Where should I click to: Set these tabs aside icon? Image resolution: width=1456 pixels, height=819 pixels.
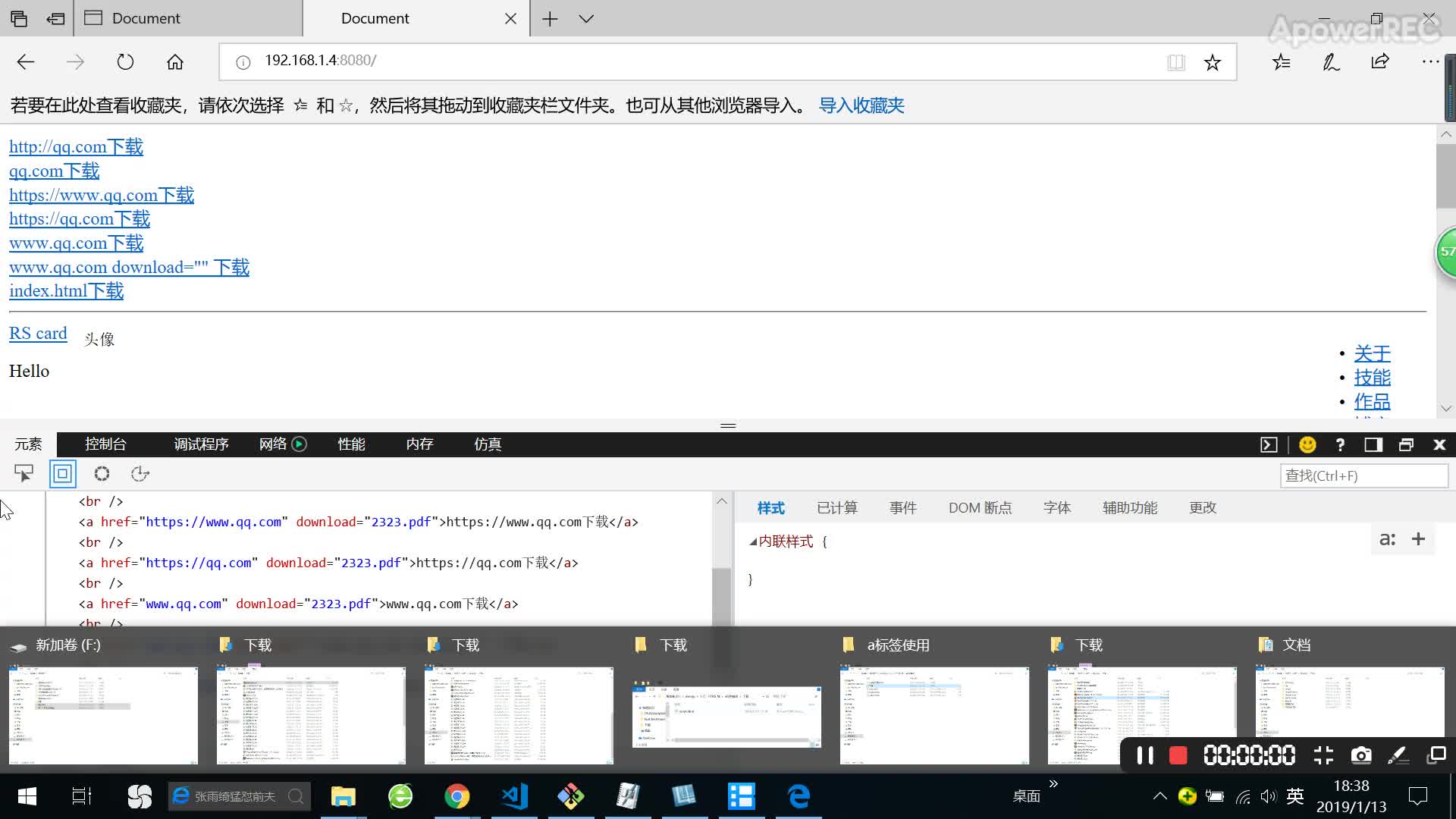tap(55, 18)
